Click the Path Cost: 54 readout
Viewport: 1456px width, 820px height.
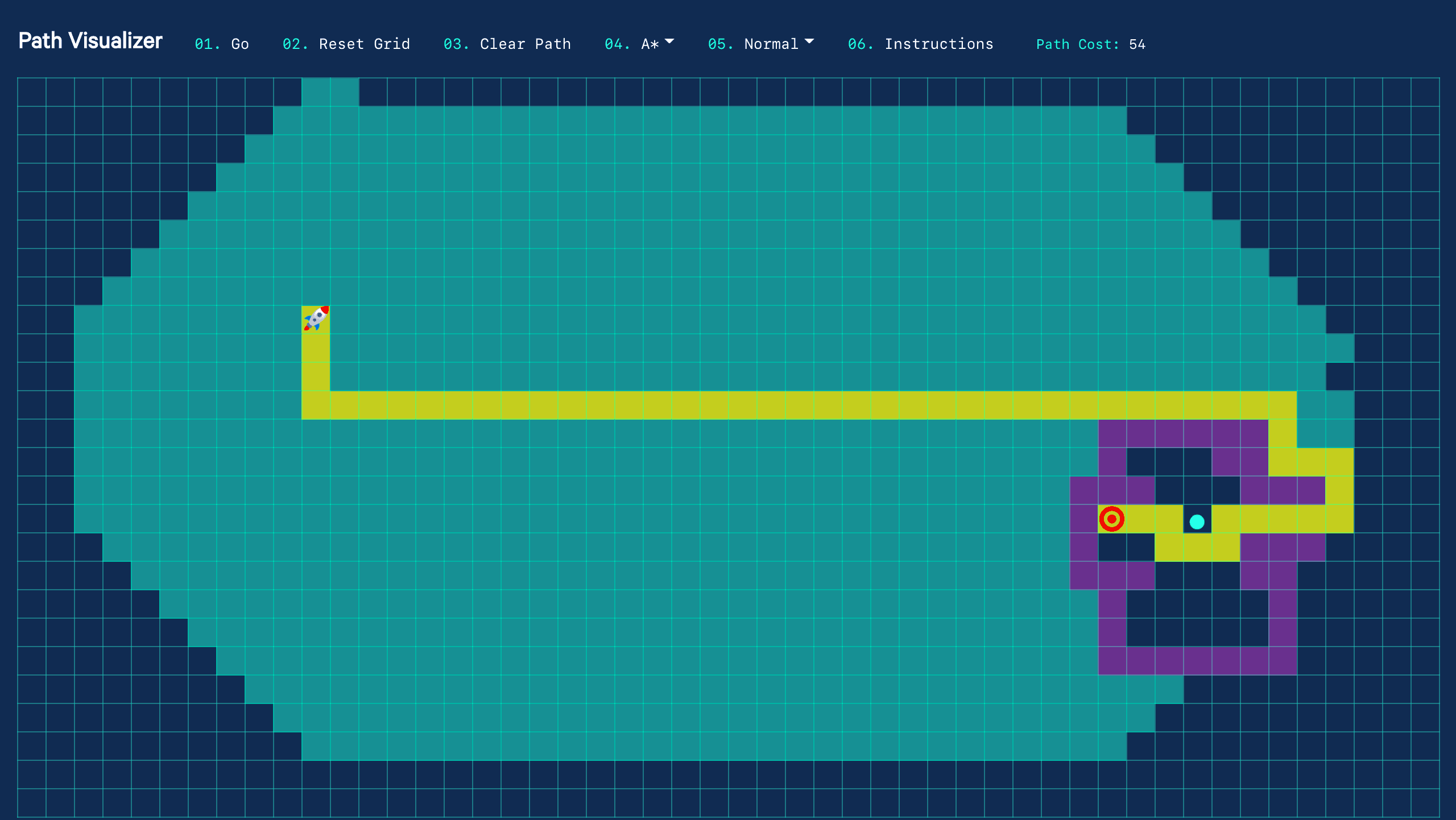click(x=1090, y=44)
